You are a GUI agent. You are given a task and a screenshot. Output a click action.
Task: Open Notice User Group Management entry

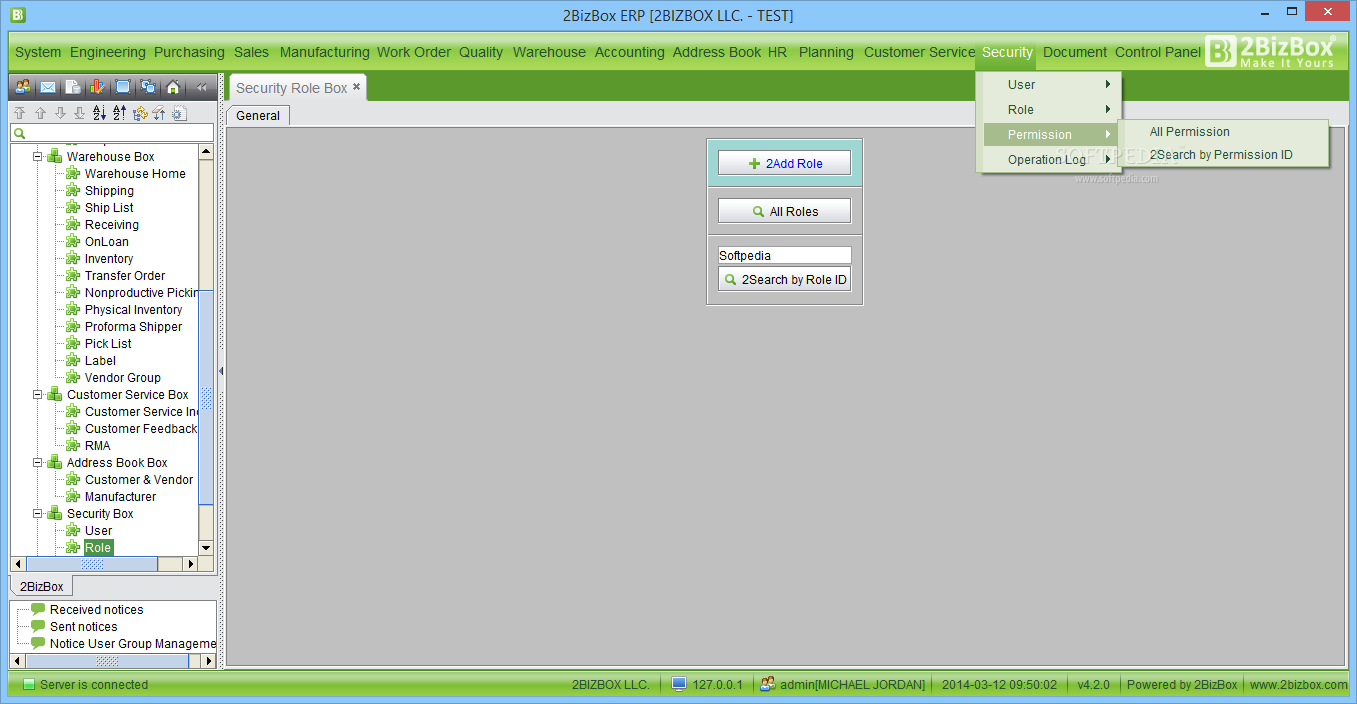133,643
